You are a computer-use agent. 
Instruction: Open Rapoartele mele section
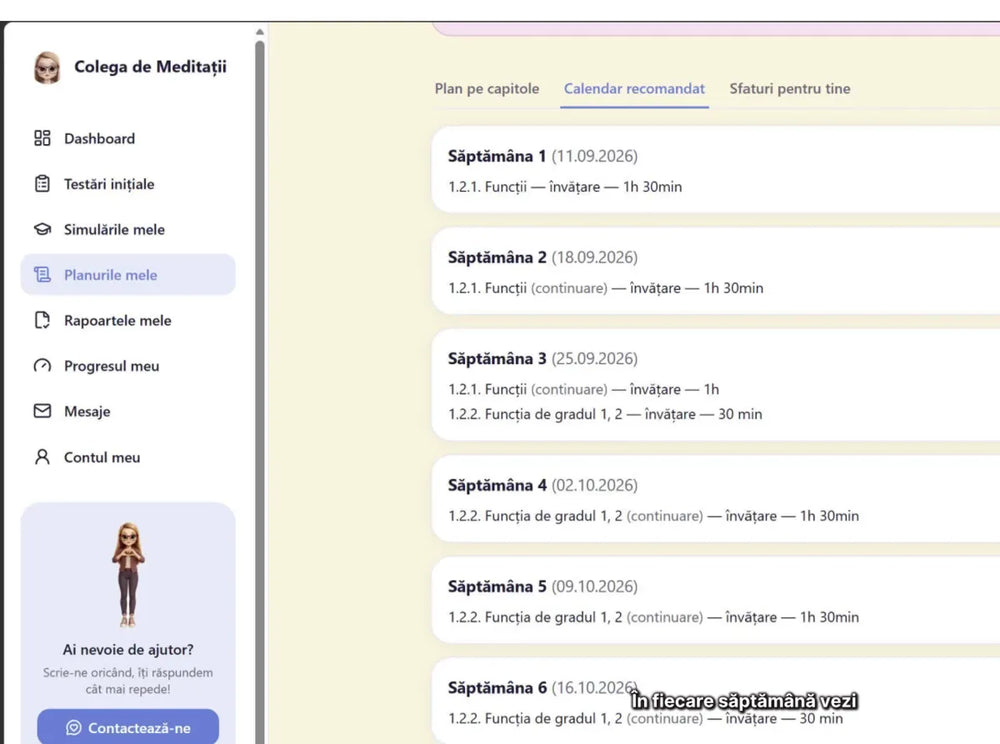128,320
